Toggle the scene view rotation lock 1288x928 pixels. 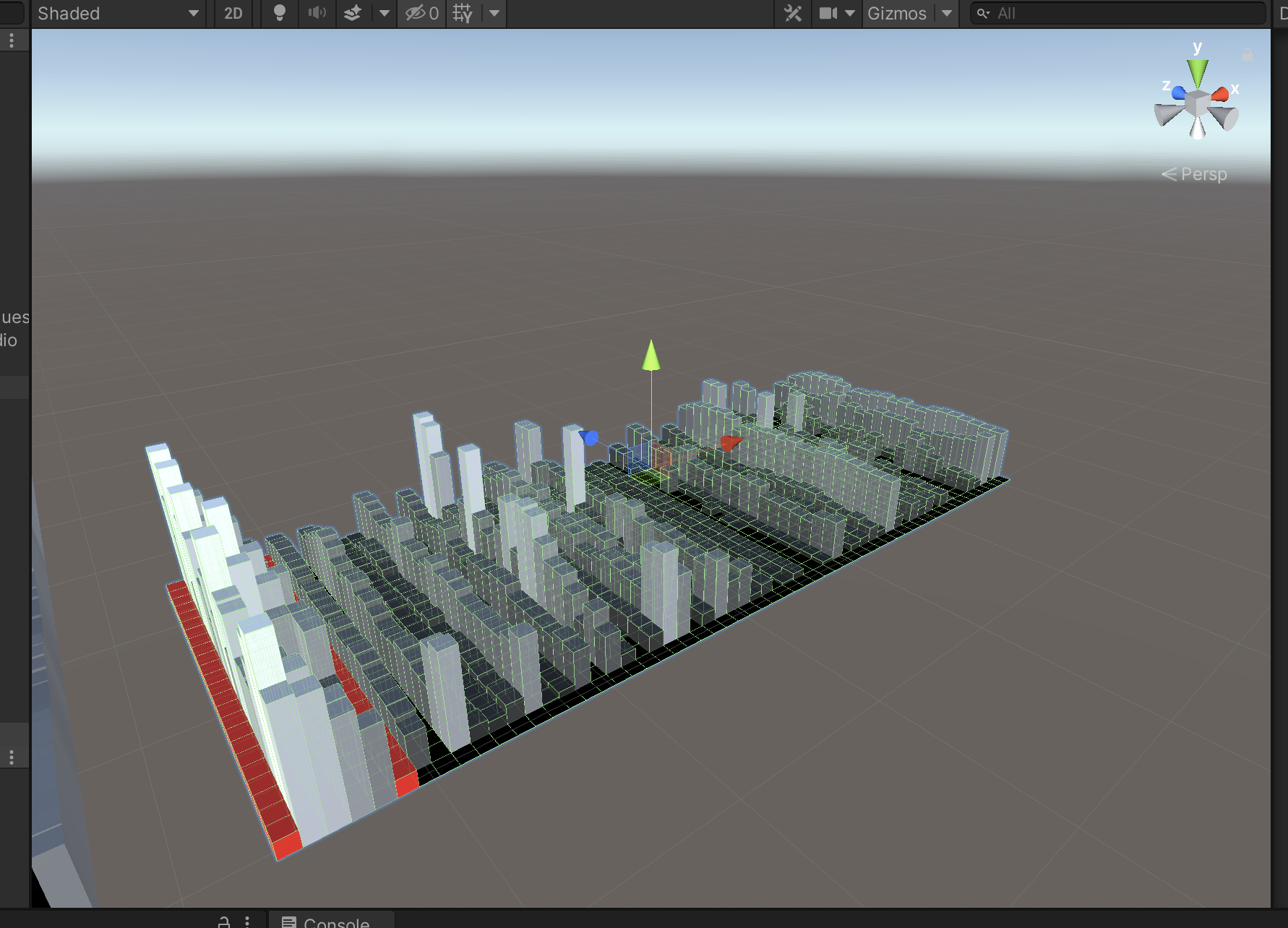[x=1248, y=55]
